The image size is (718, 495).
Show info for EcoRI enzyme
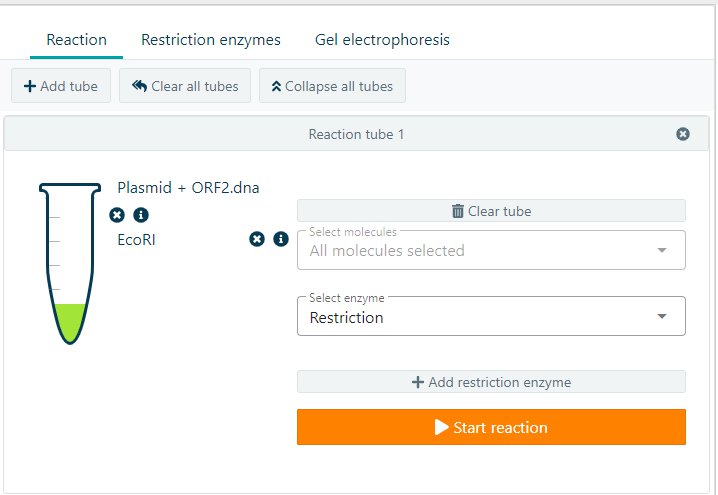281,239
